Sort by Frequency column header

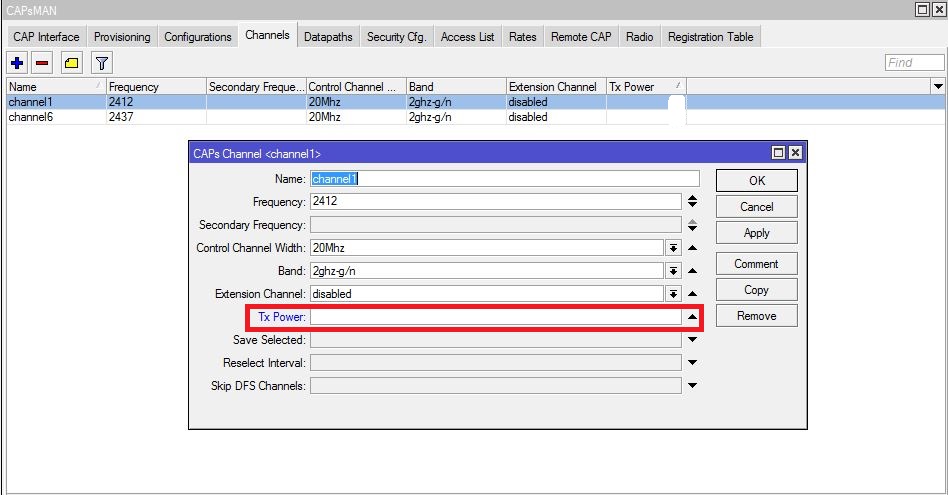tap(156, 86)
